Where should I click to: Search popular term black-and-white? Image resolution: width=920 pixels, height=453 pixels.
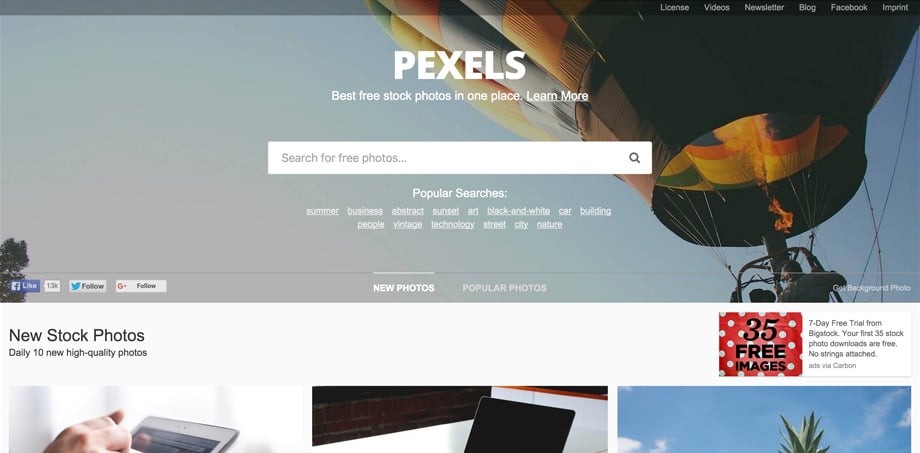coord(519,211)
